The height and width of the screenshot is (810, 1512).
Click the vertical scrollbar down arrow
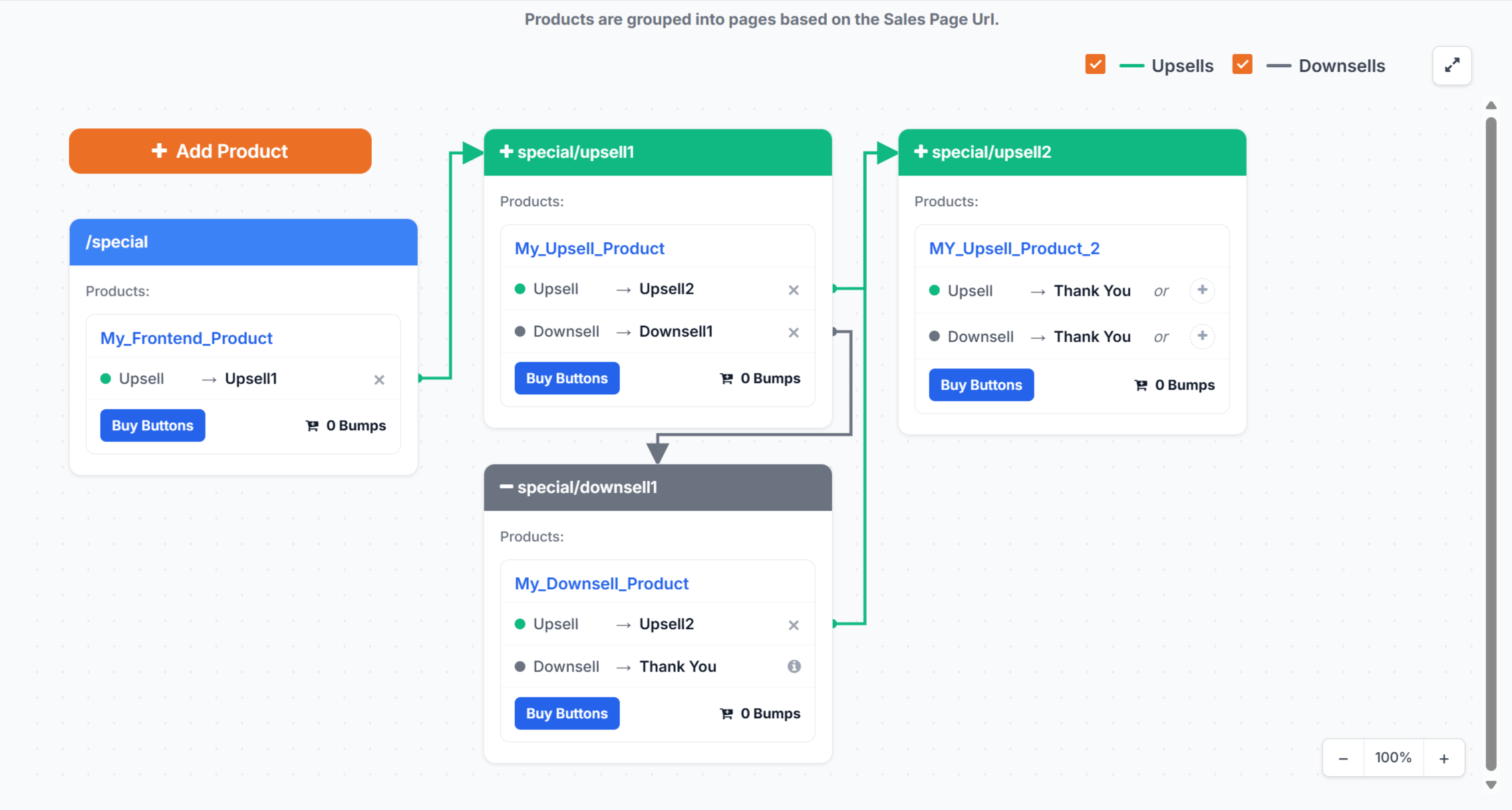click(1491, 785)
